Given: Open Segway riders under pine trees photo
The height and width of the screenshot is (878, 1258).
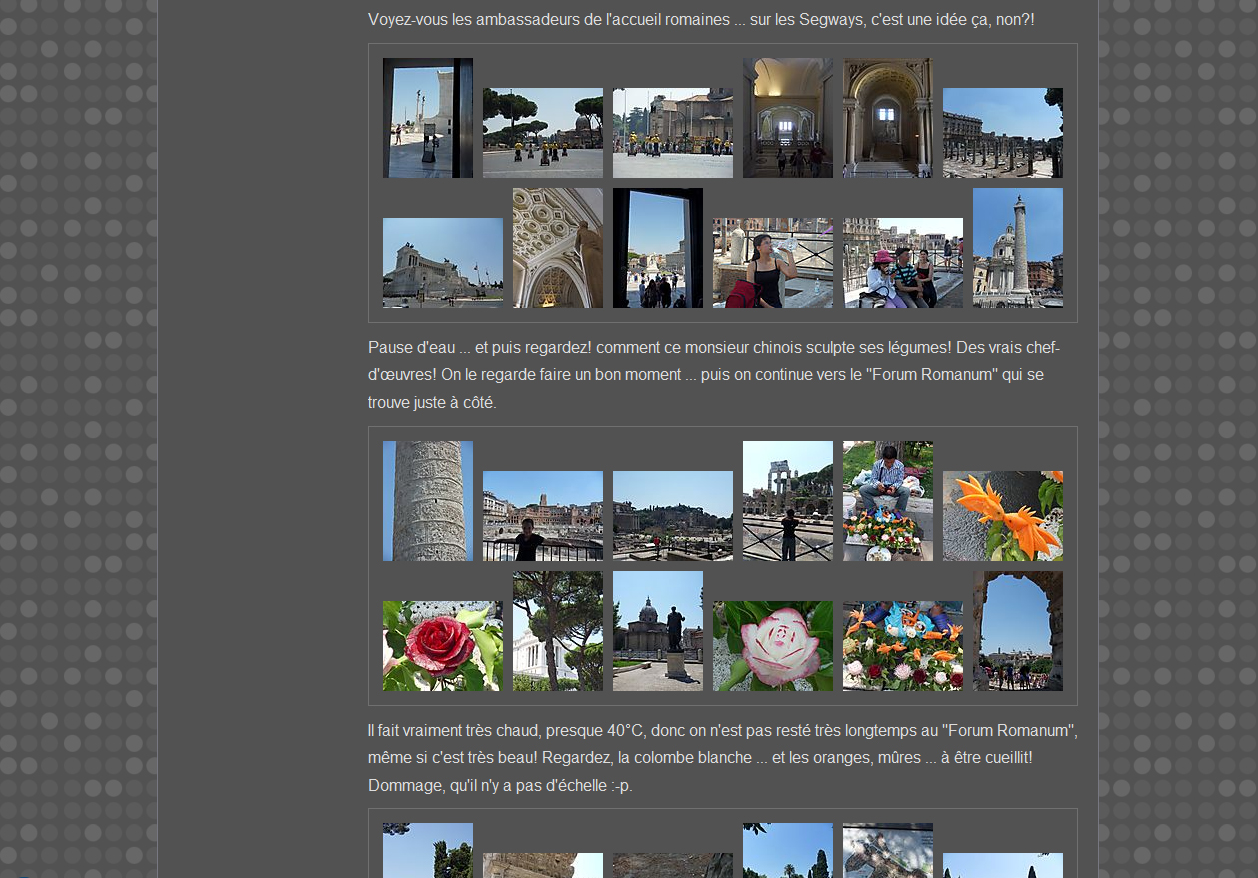Looking at the screenshot, I should pyautogui.click(x=542, y=133).
